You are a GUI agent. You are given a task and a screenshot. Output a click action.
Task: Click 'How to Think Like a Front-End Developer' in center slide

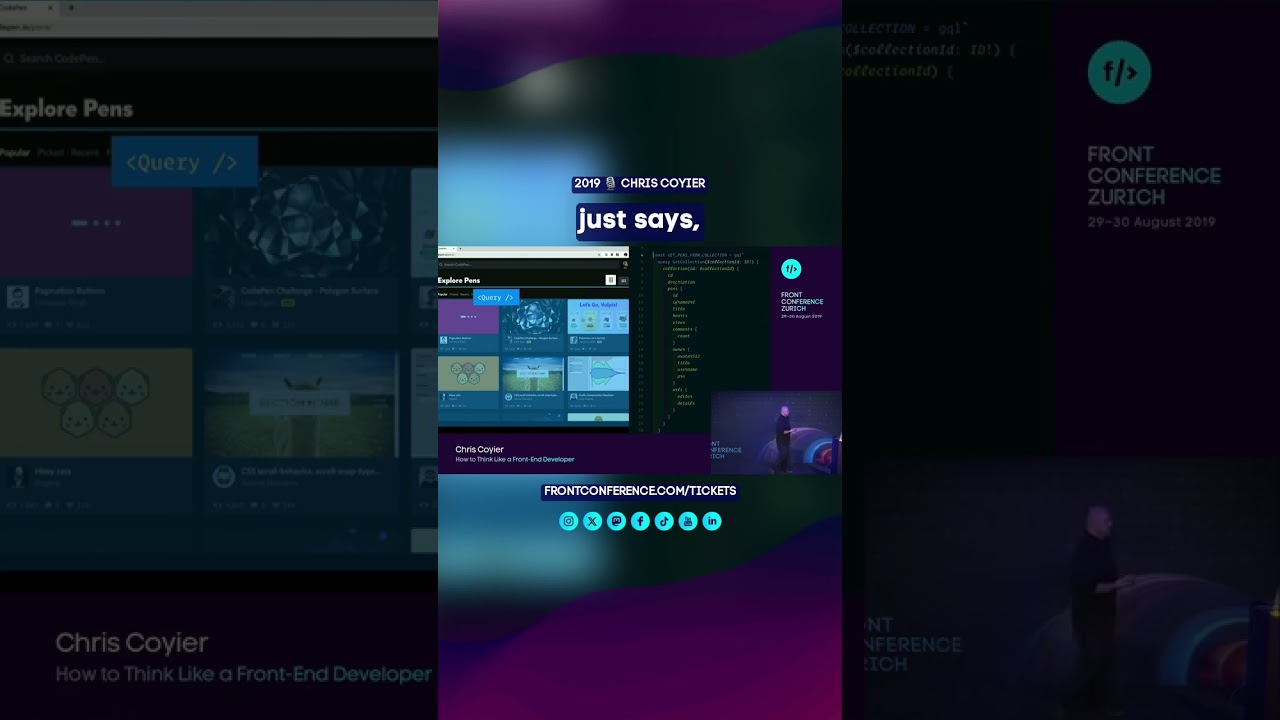(515, 460)
